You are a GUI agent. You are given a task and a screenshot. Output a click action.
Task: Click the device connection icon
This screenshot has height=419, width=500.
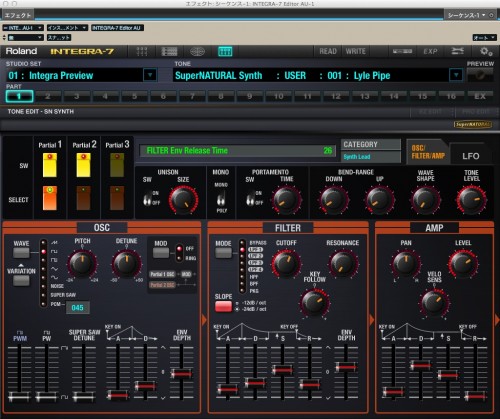tap(402, 51)
